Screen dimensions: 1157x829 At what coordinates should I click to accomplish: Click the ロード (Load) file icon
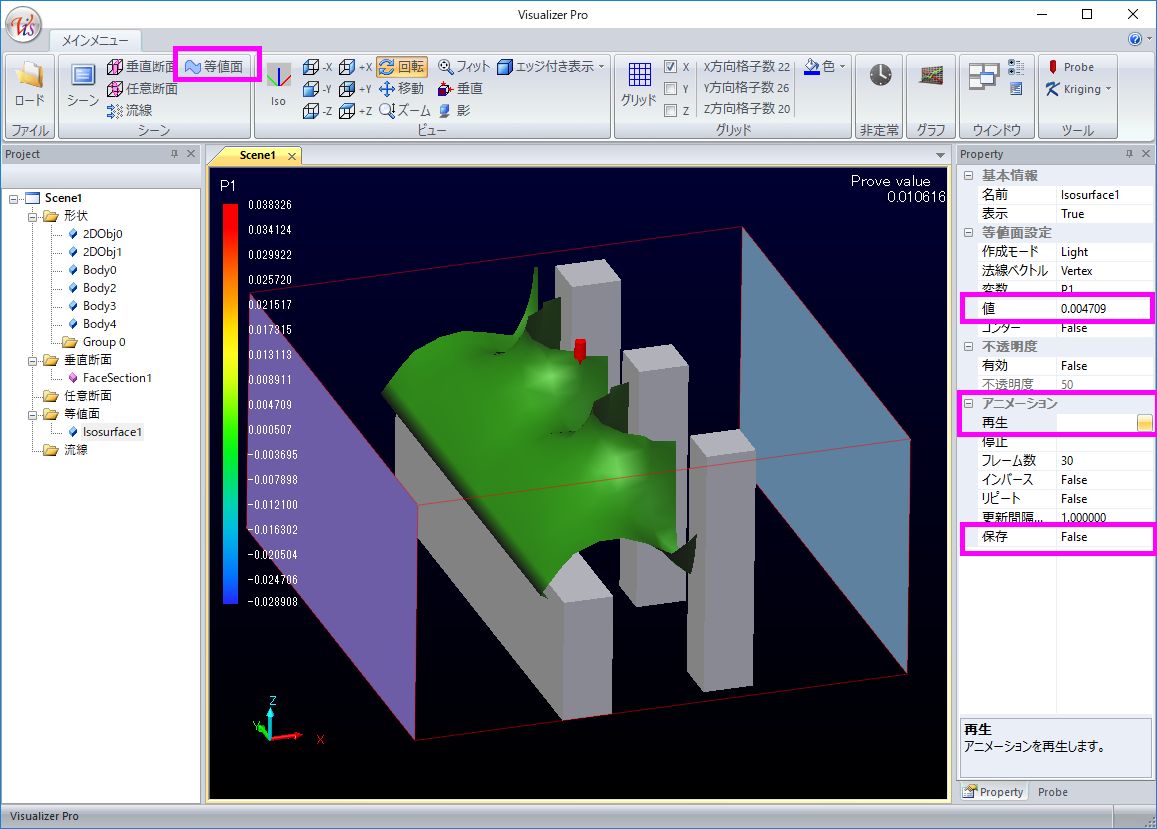(x=29, y=86)
